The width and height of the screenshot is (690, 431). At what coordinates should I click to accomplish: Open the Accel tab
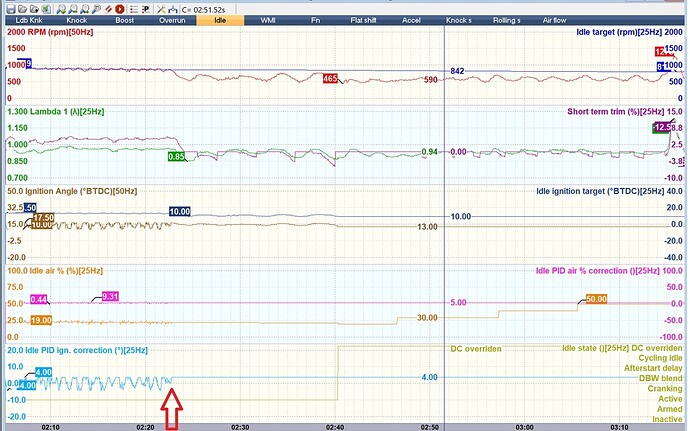[x=411, y=20]
